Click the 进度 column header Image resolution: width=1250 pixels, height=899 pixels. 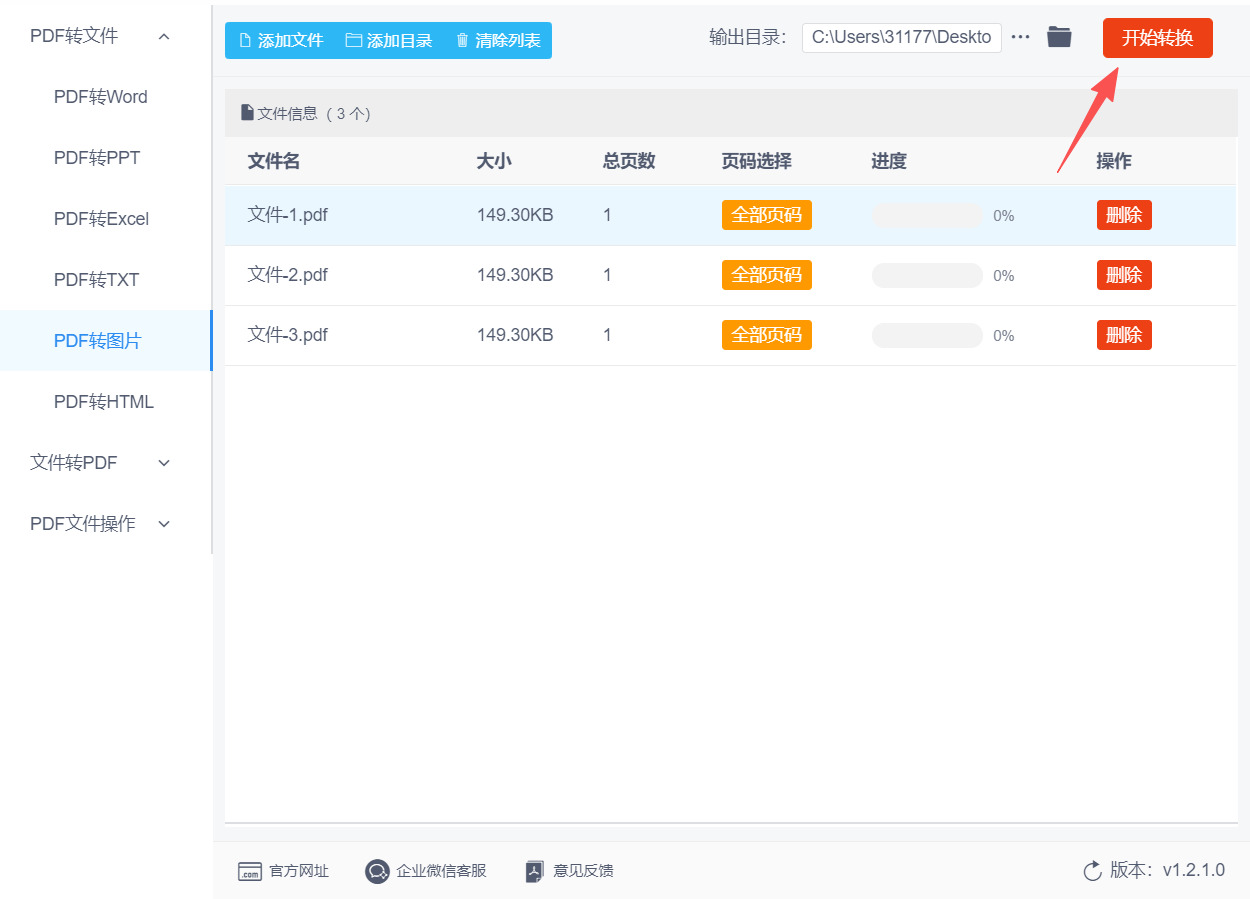click(889, 161)
